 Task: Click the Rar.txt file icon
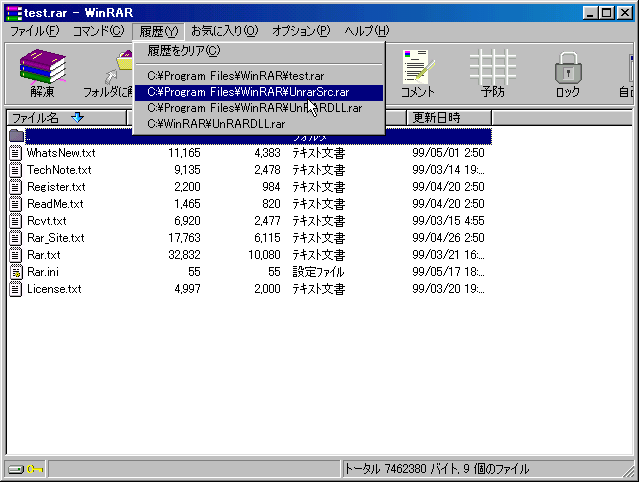15,255
